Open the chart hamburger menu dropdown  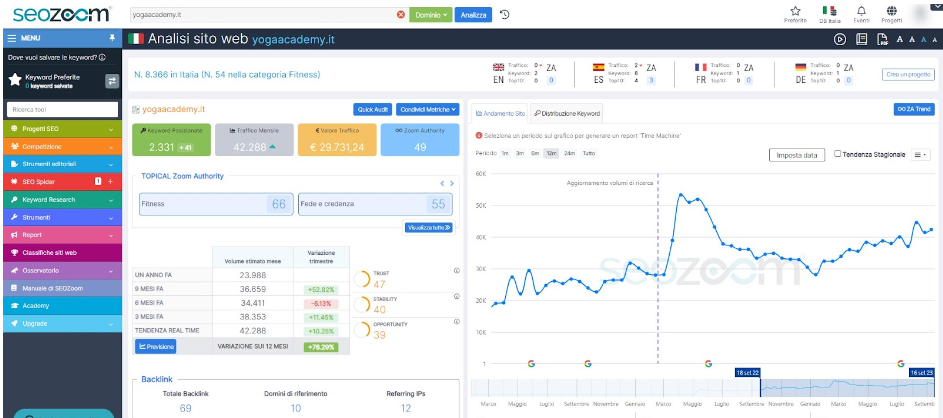(x=920, y=155)
